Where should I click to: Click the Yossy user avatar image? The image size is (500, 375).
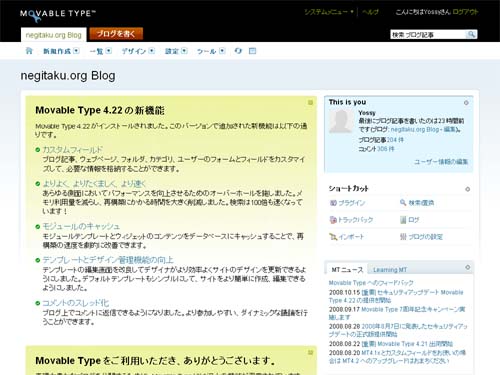[x=341, y=121]
